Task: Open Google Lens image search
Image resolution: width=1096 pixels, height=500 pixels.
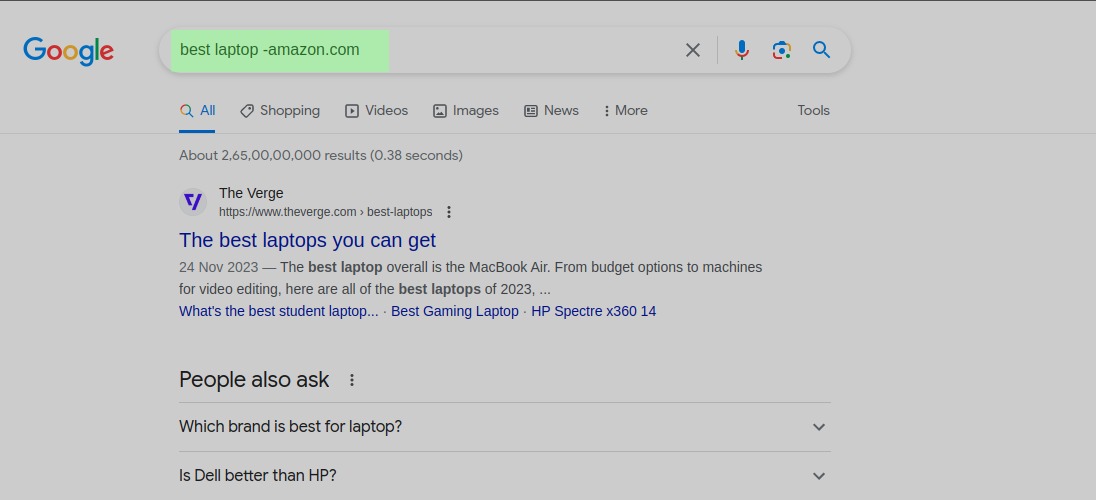Action: 781,50
